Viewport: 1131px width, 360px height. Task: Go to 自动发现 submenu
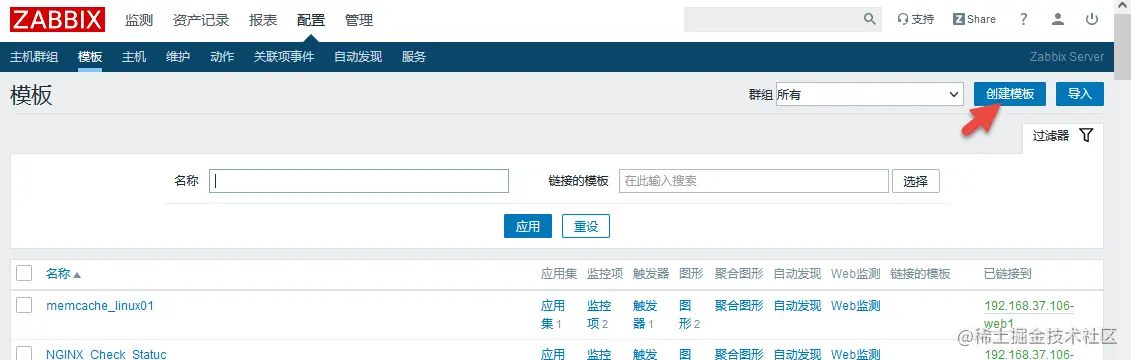358,57
